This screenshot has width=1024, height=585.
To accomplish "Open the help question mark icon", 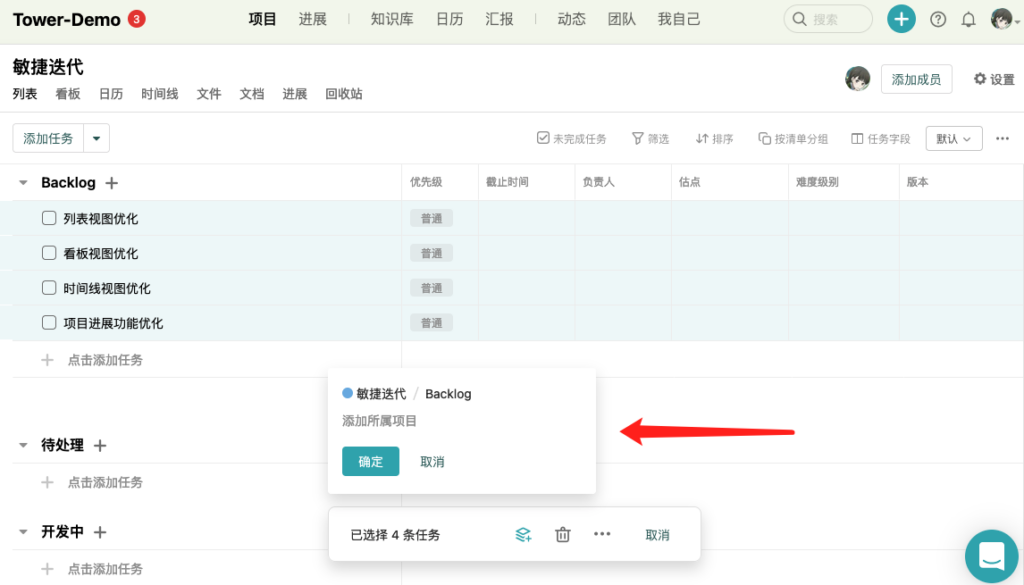I will click(x=938, y=19).
